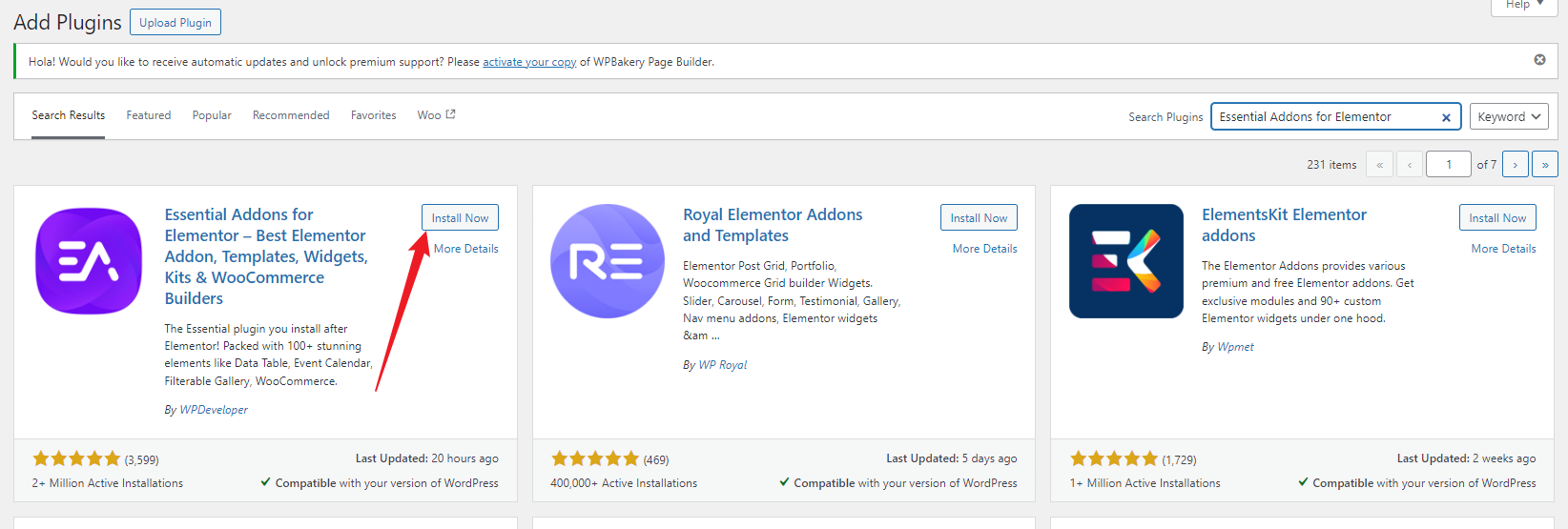The height and width of the screenshot is (529, 1568).
Task: Open the WPDeveloper author link
Action: pos(214,410)
